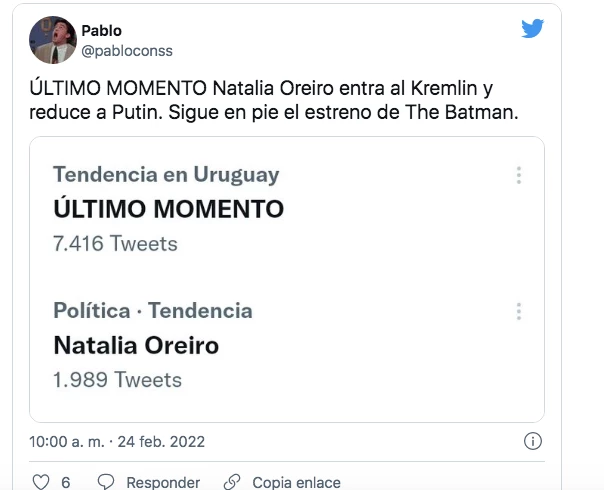This screenshot has width=604, height=490.
Task: Like the tweet with the heart icon
Action: [x=40, y=482]
